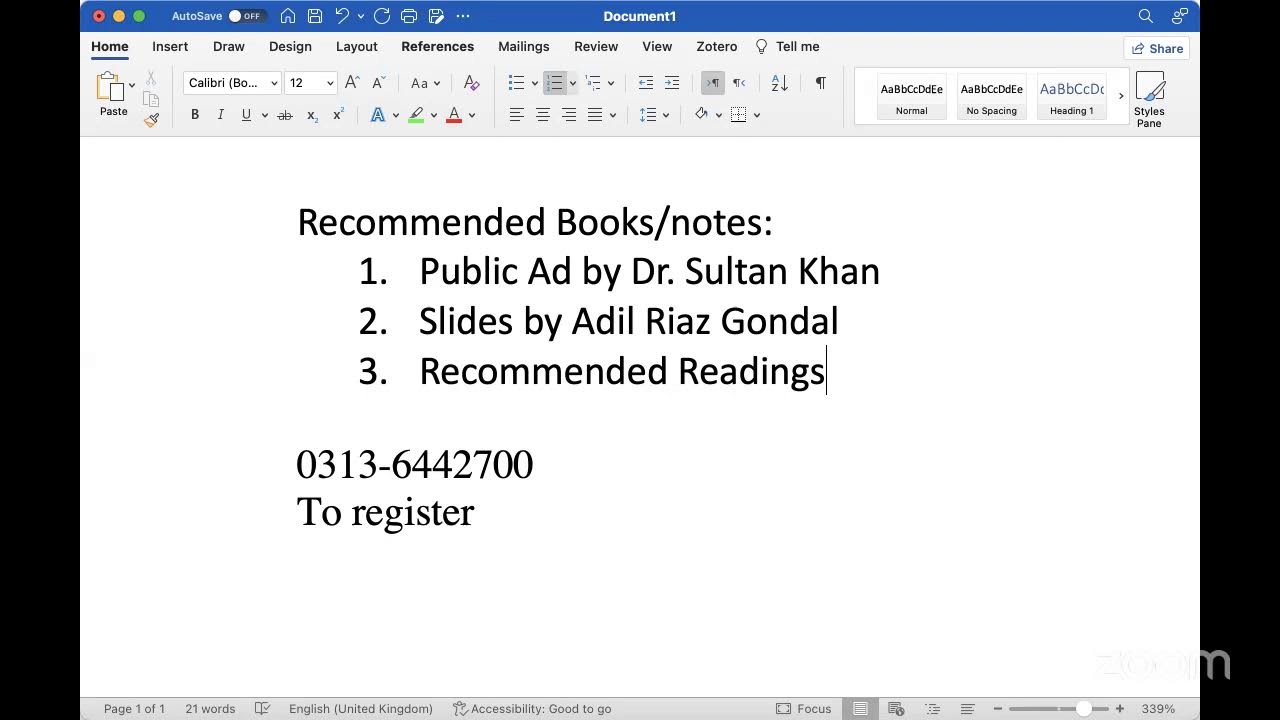Toggle Superscript formatting
Viewport: 1280px width, 720px height.
click(x=338, y=115)
